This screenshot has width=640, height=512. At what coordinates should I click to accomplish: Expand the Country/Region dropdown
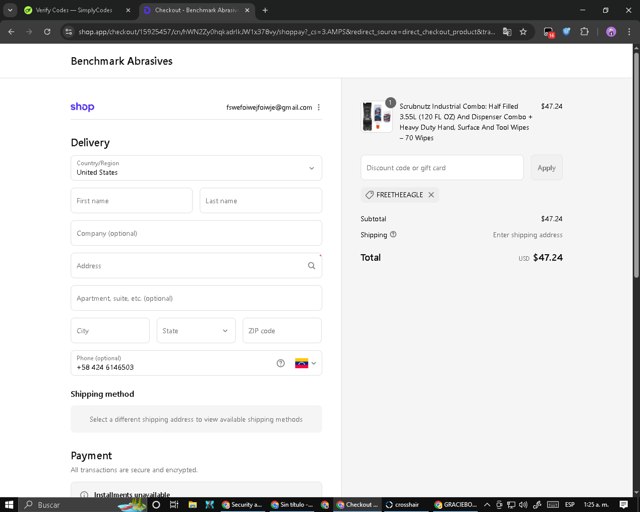(196, 168)
